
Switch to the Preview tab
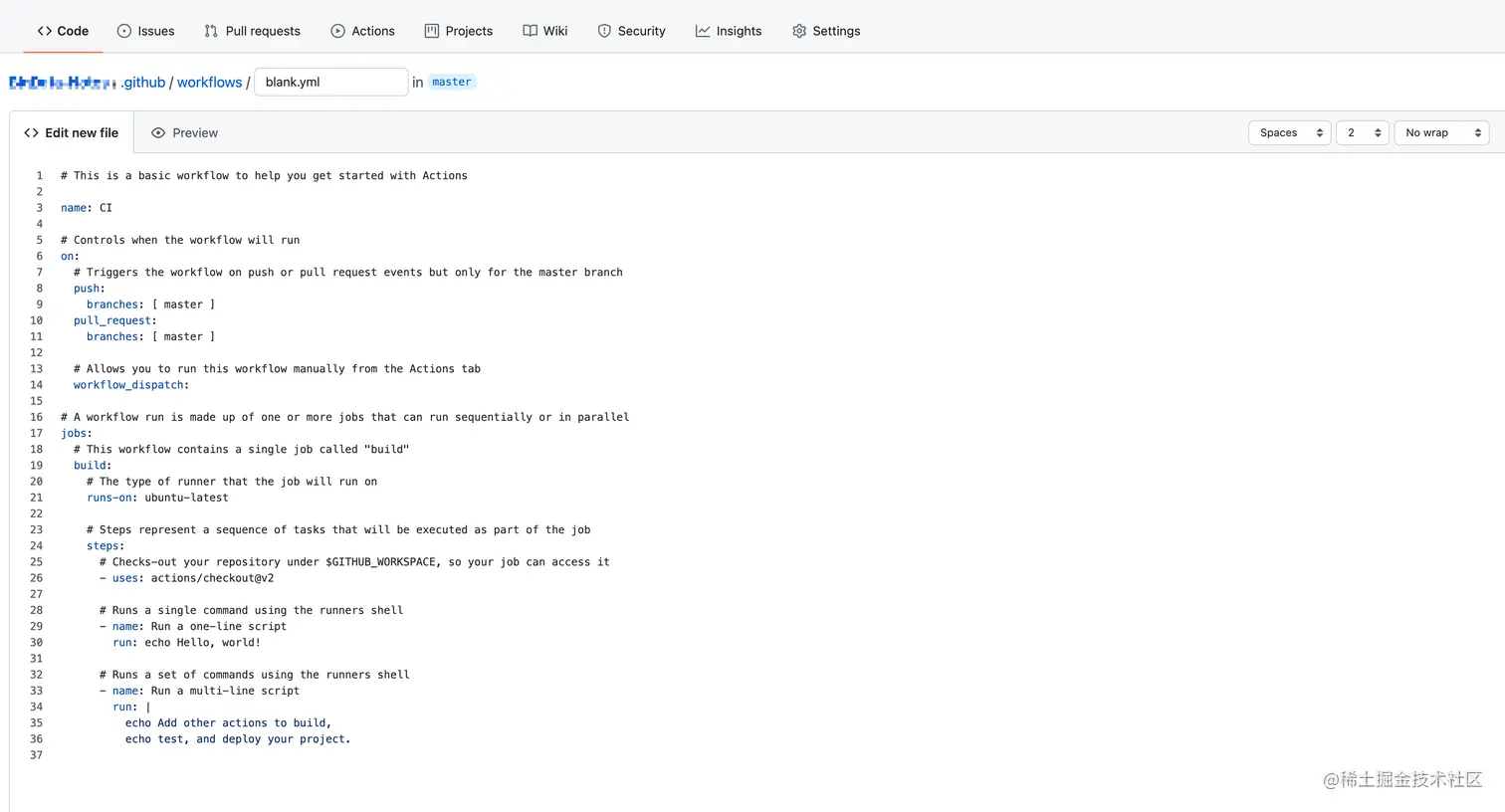coord(184,132)
